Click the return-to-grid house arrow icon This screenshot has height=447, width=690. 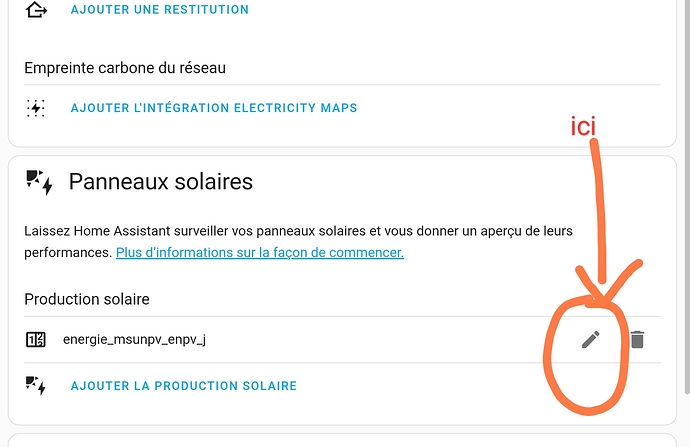tap(36, 10)
